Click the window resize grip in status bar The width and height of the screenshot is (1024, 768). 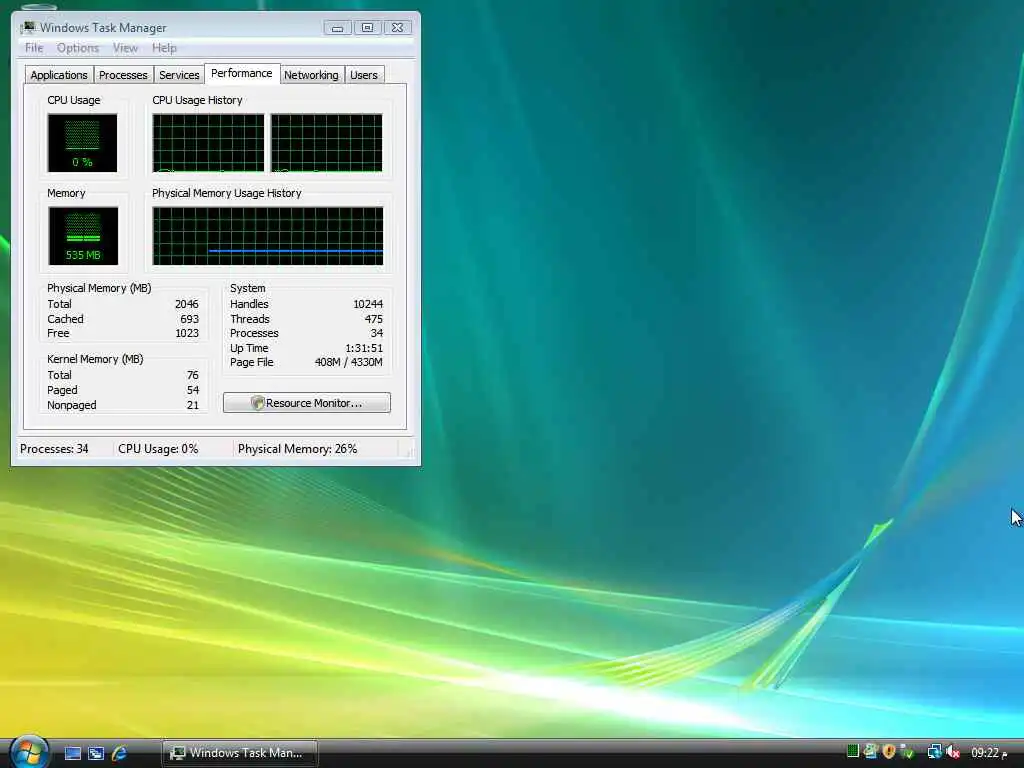(x=409, y=451)
